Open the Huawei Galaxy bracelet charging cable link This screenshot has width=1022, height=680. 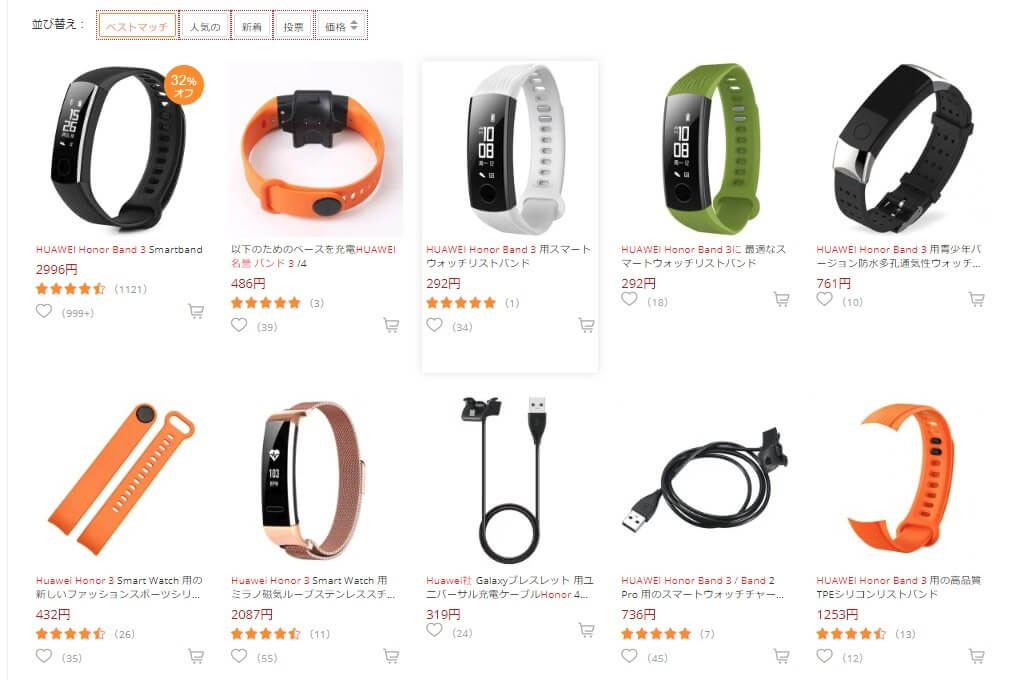[510, 587]
